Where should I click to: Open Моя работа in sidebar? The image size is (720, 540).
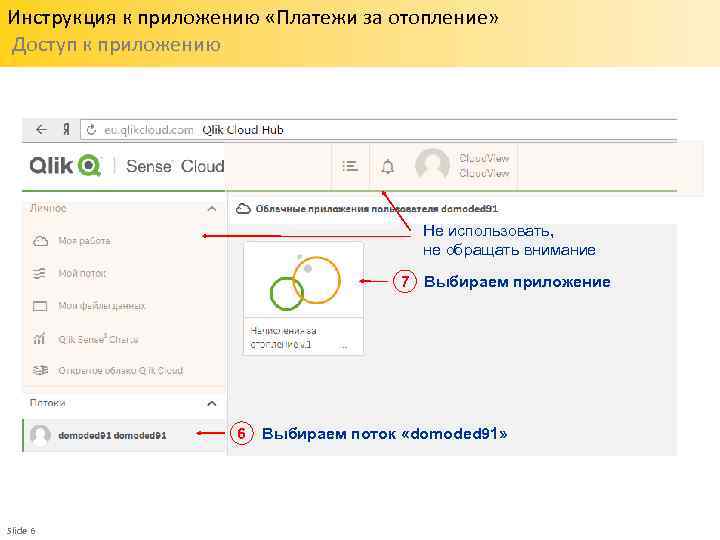click(x=84, y=241)
